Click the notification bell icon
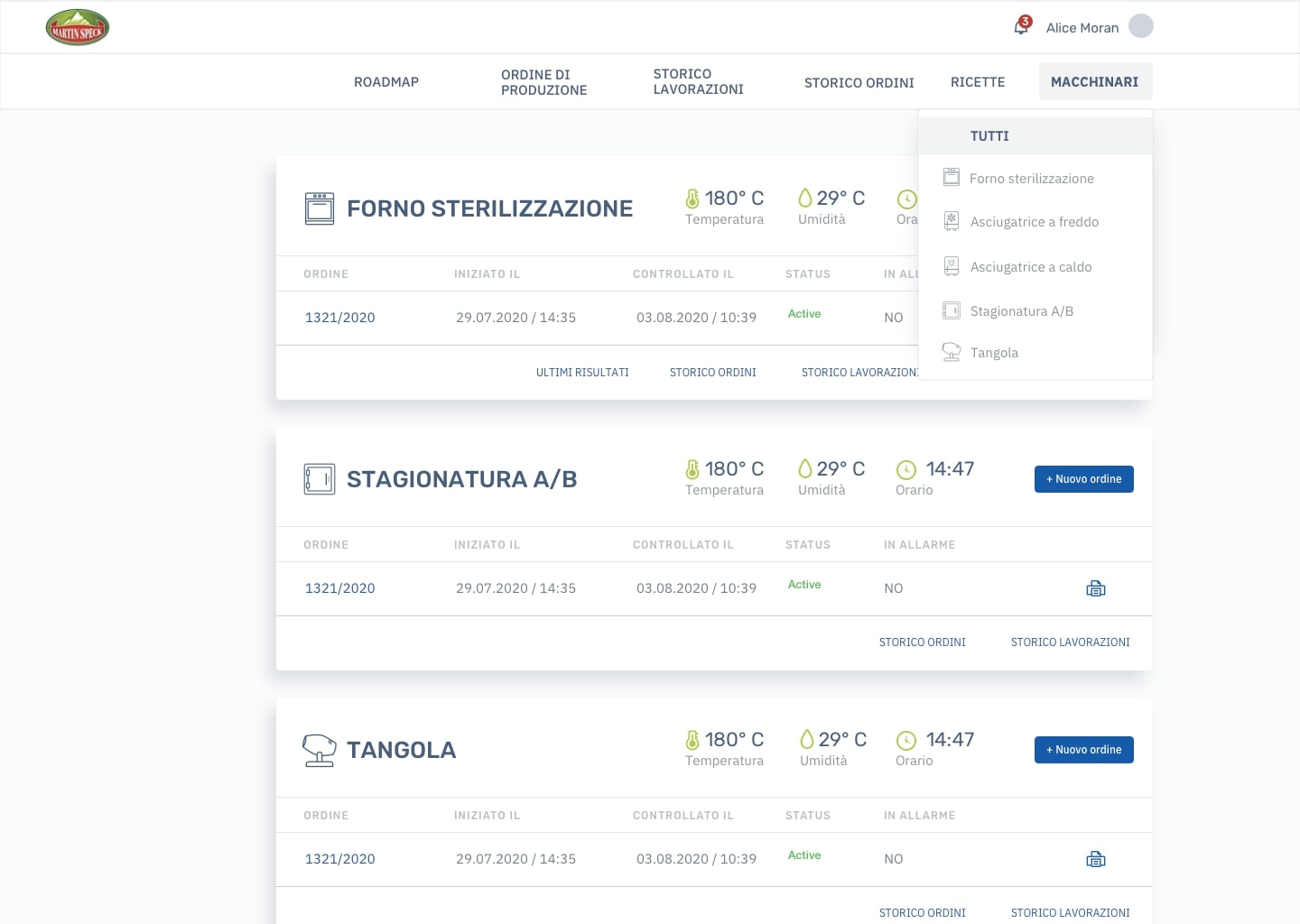This screenshot has height=924, width=1300. click(x=1021, y=27)
